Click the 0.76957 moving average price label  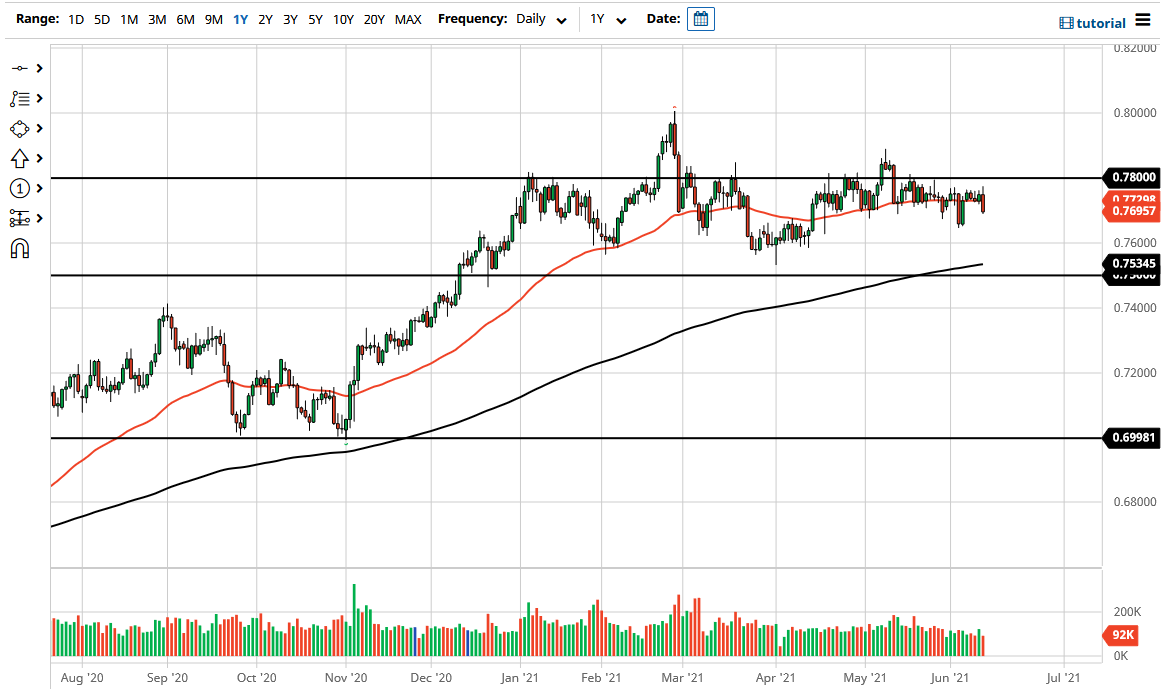click(1134, 211)
